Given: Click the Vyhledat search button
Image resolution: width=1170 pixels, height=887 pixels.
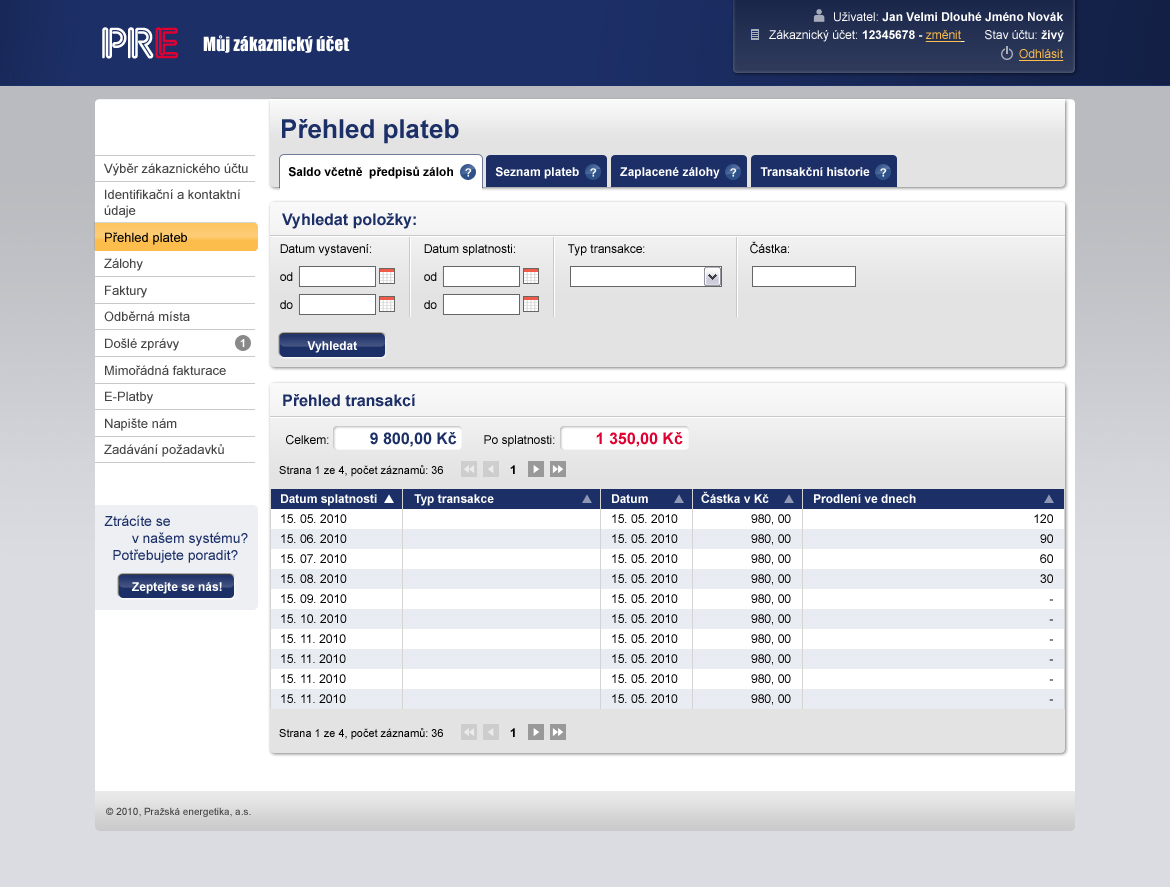Looking at the screenshot, I should (332, 345).
